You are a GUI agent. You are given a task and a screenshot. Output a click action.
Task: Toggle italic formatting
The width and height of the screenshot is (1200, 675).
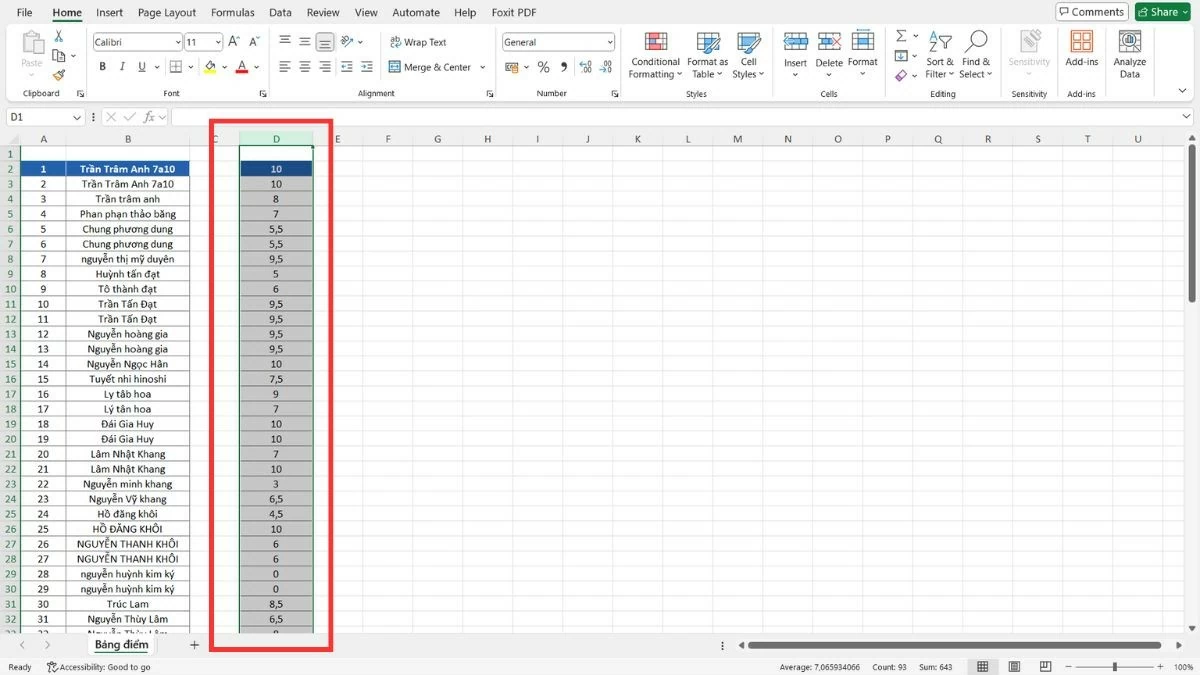pyautogui.click(x=121, y=66)
